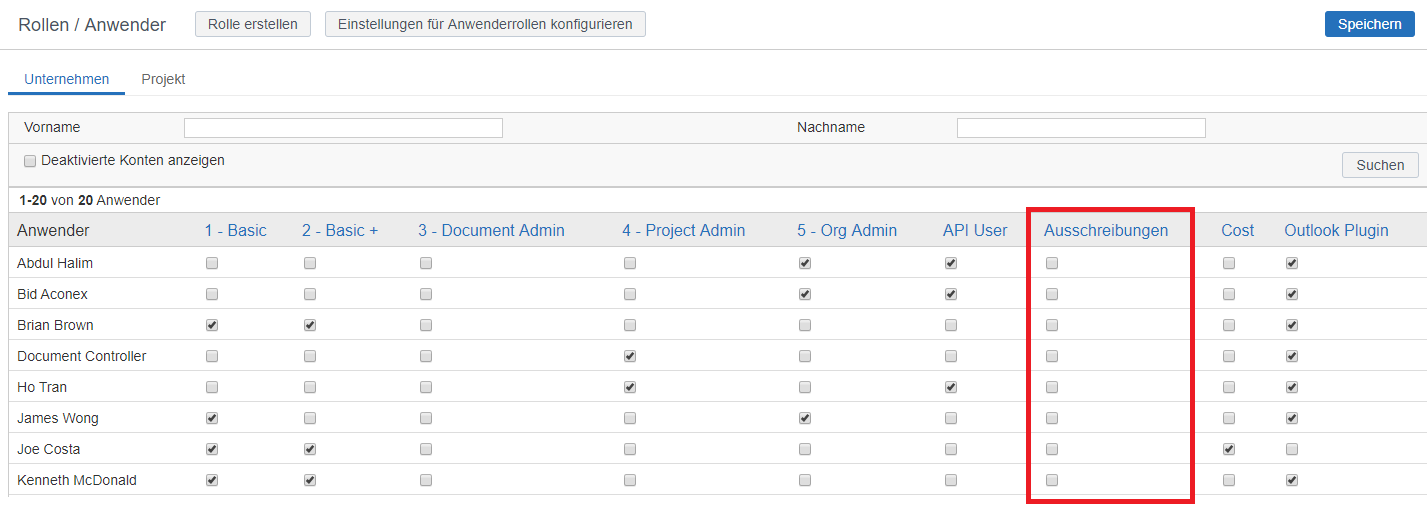Uncheck Outlook Plugin for Kenneth McDonald
1427x509 pixels.
click(x=1292, y=480)
